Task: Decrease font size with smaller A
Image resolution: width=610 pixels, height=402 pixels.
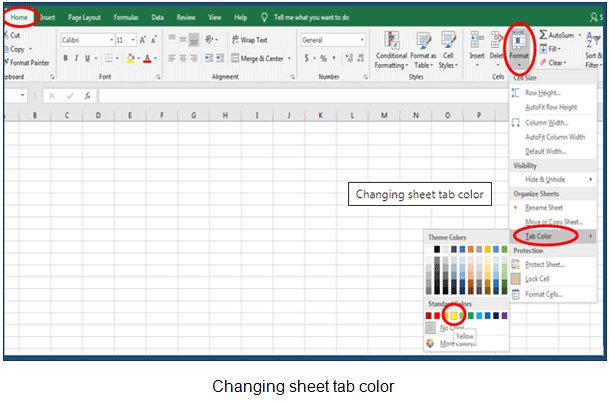Action: click(154, 40)
